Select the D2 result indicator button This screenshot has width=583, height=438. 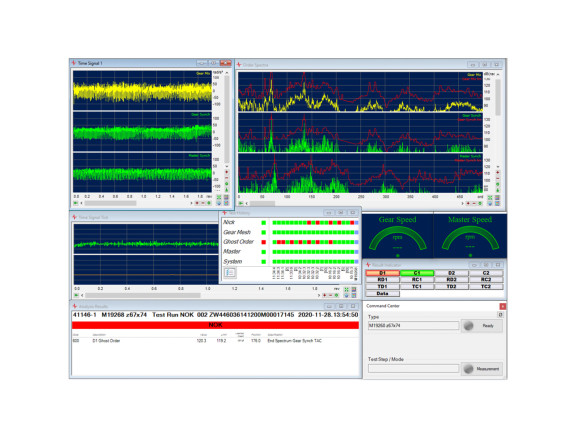451,273
